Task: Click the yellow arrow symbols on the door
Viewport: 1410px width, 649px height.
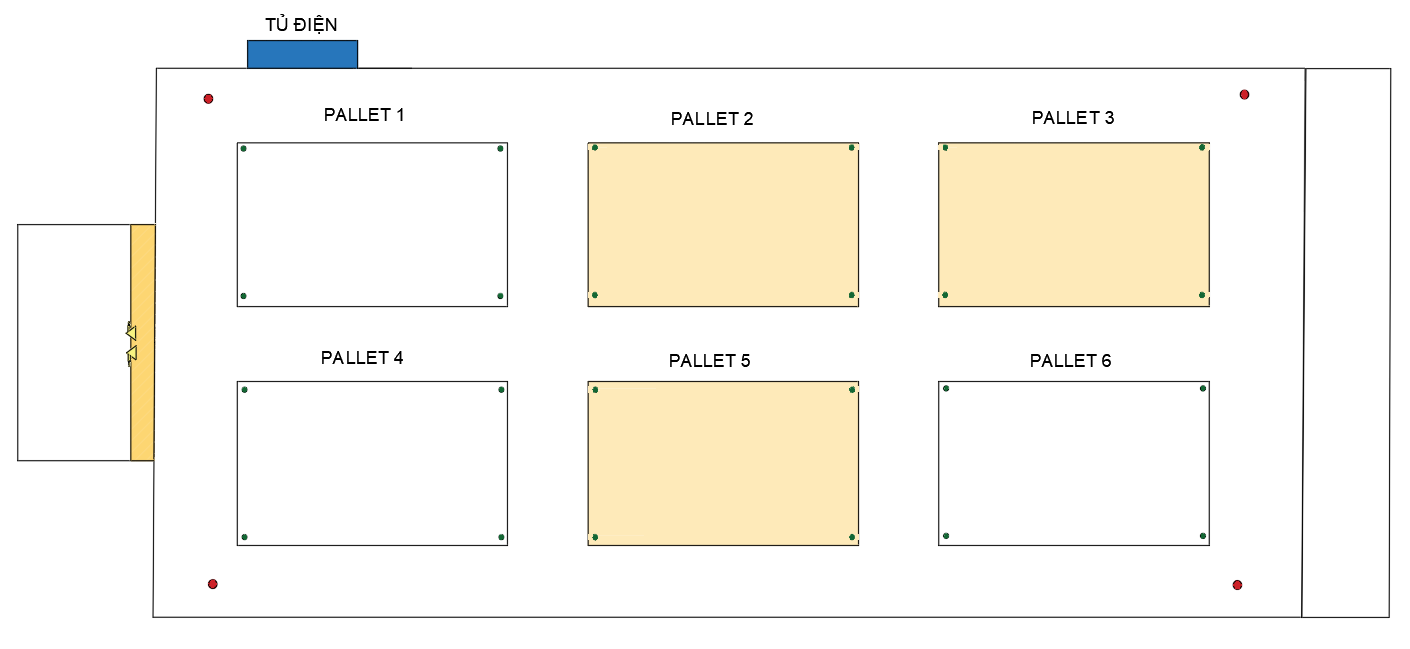Action: [x=131, y=343]
